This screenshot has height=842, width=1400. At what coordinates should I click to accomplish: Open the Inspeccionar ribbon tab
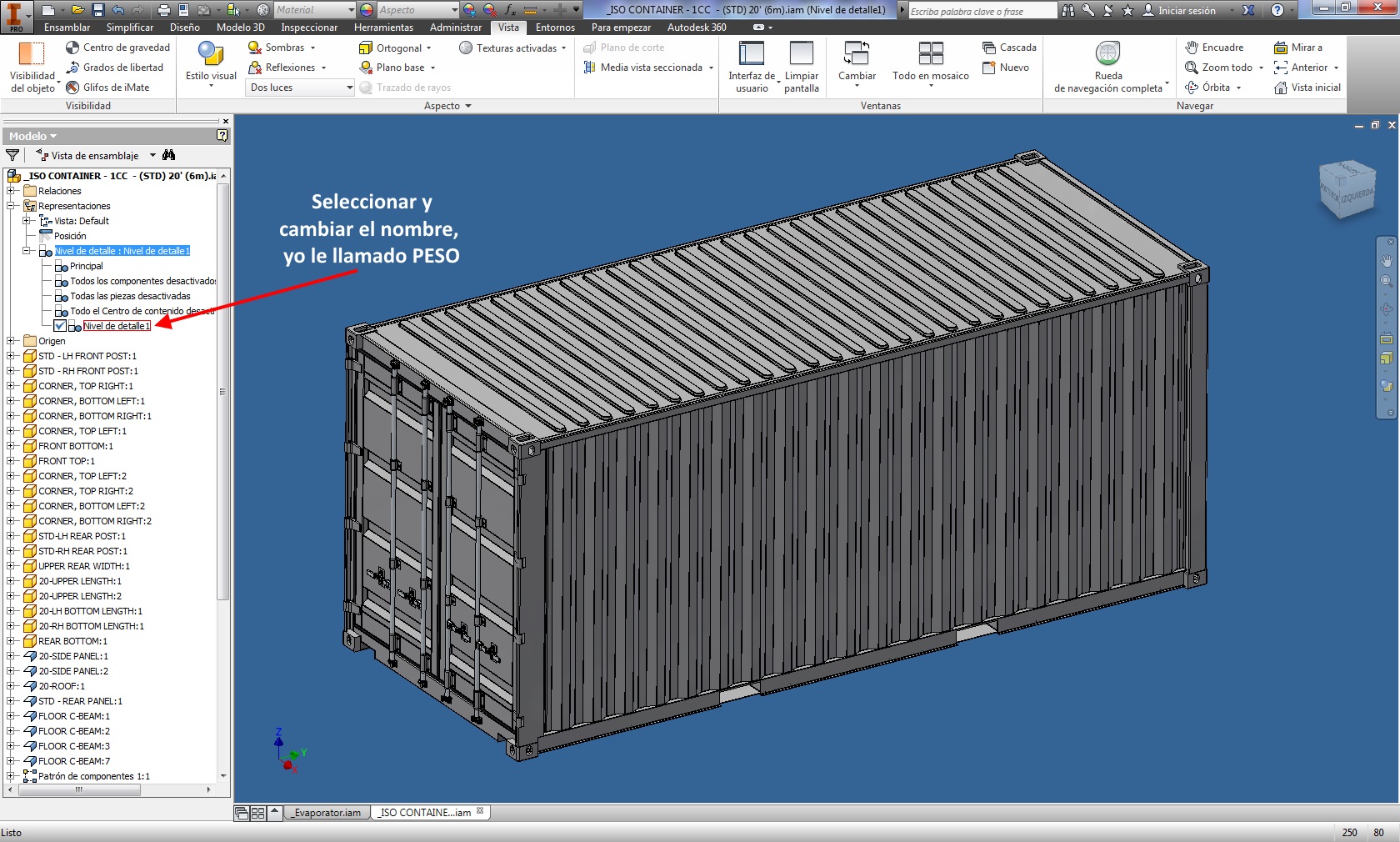point(309,28)
